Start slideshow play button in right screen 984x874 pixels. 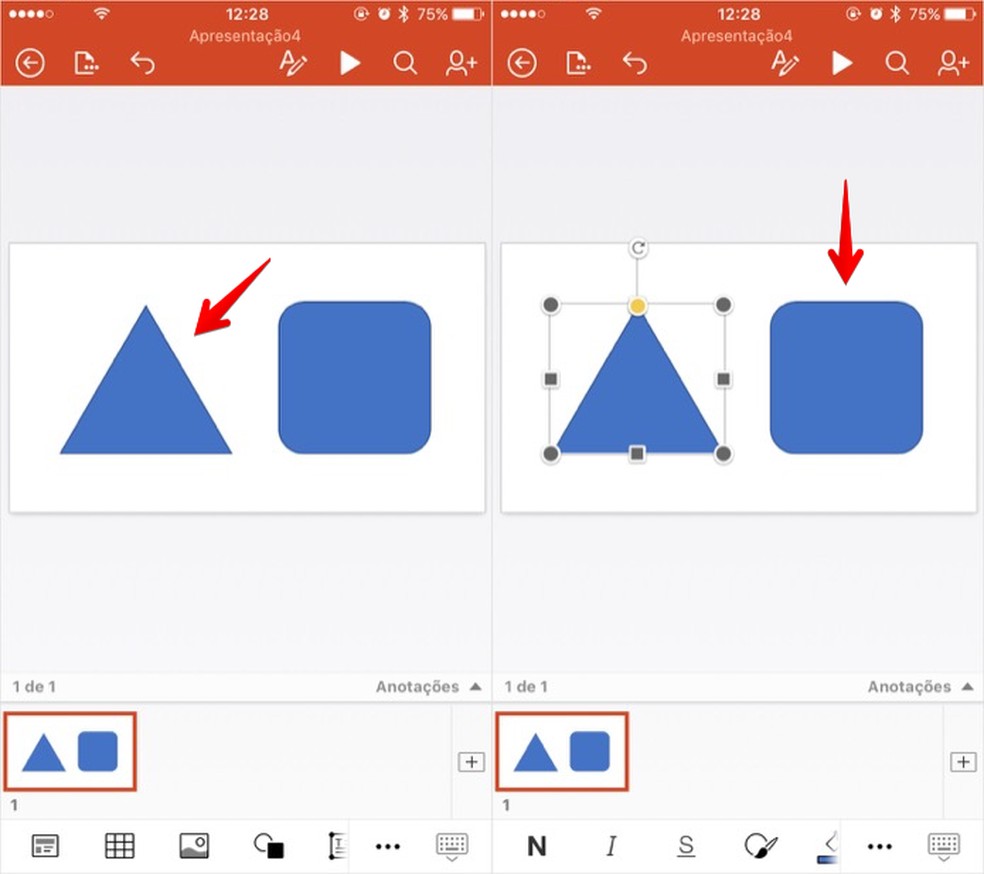click(x=842, y=63)
